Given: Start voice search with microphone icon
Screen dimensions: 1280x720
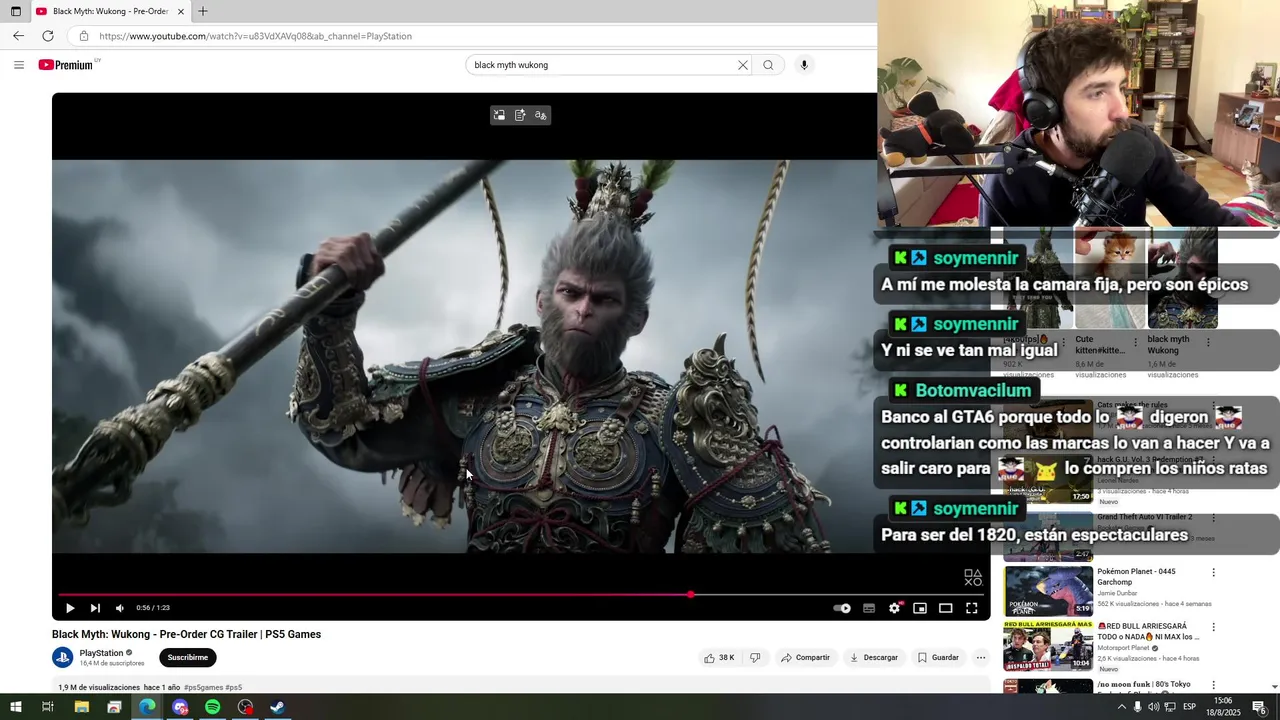Looking at the screenshot, I should 804,65.
